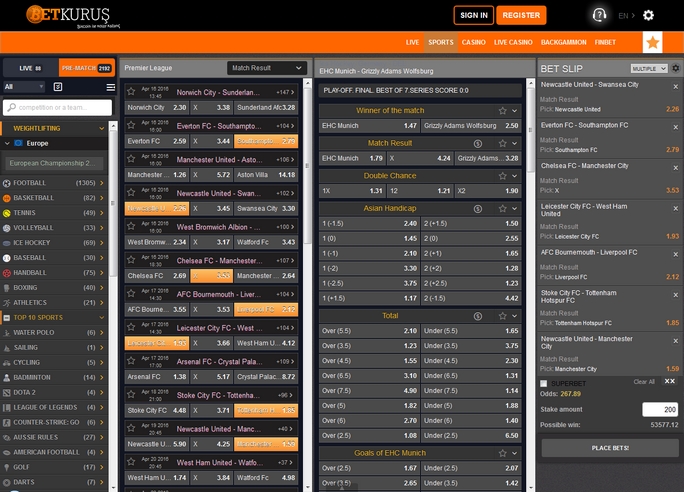Favorite the Norwich City - Sunderland match star
Image resolution: width=684 pixels, height=492 pixels.
(x=131, y=92)
